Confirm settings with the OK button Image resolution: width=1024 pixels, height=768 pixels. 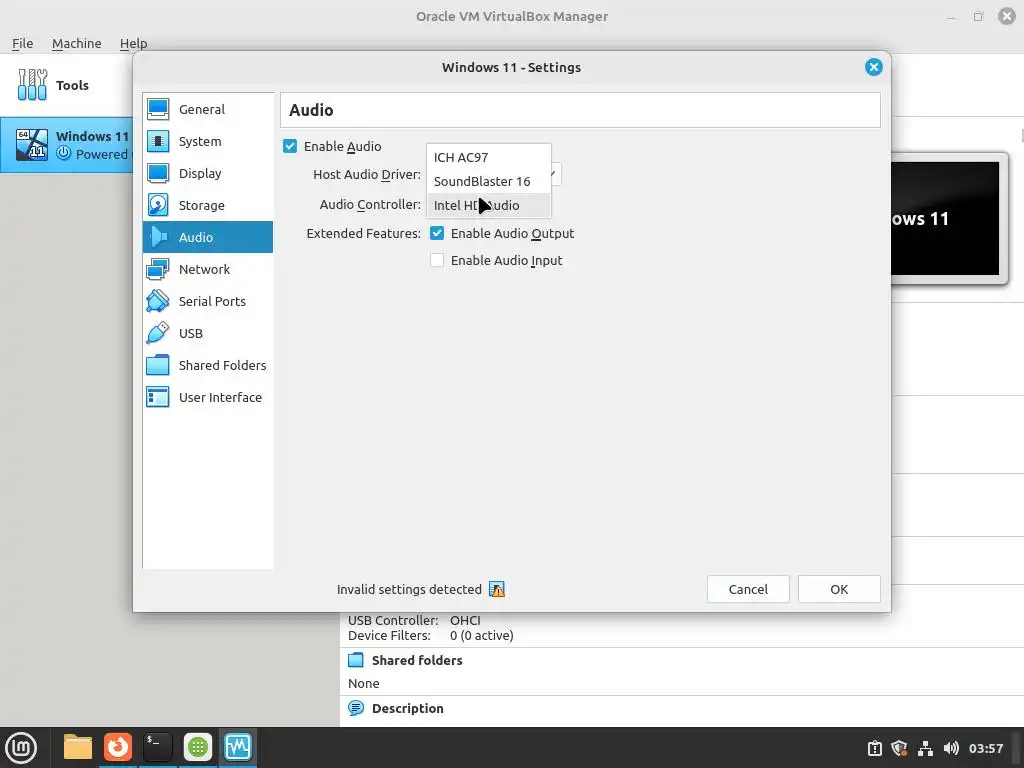click(839, 589)
